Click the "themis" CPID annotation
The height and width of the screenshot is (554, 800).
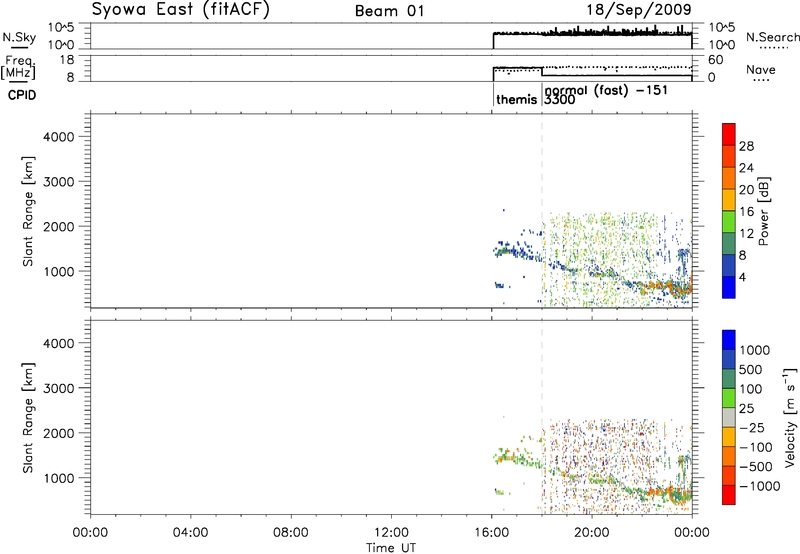point(516,99)
